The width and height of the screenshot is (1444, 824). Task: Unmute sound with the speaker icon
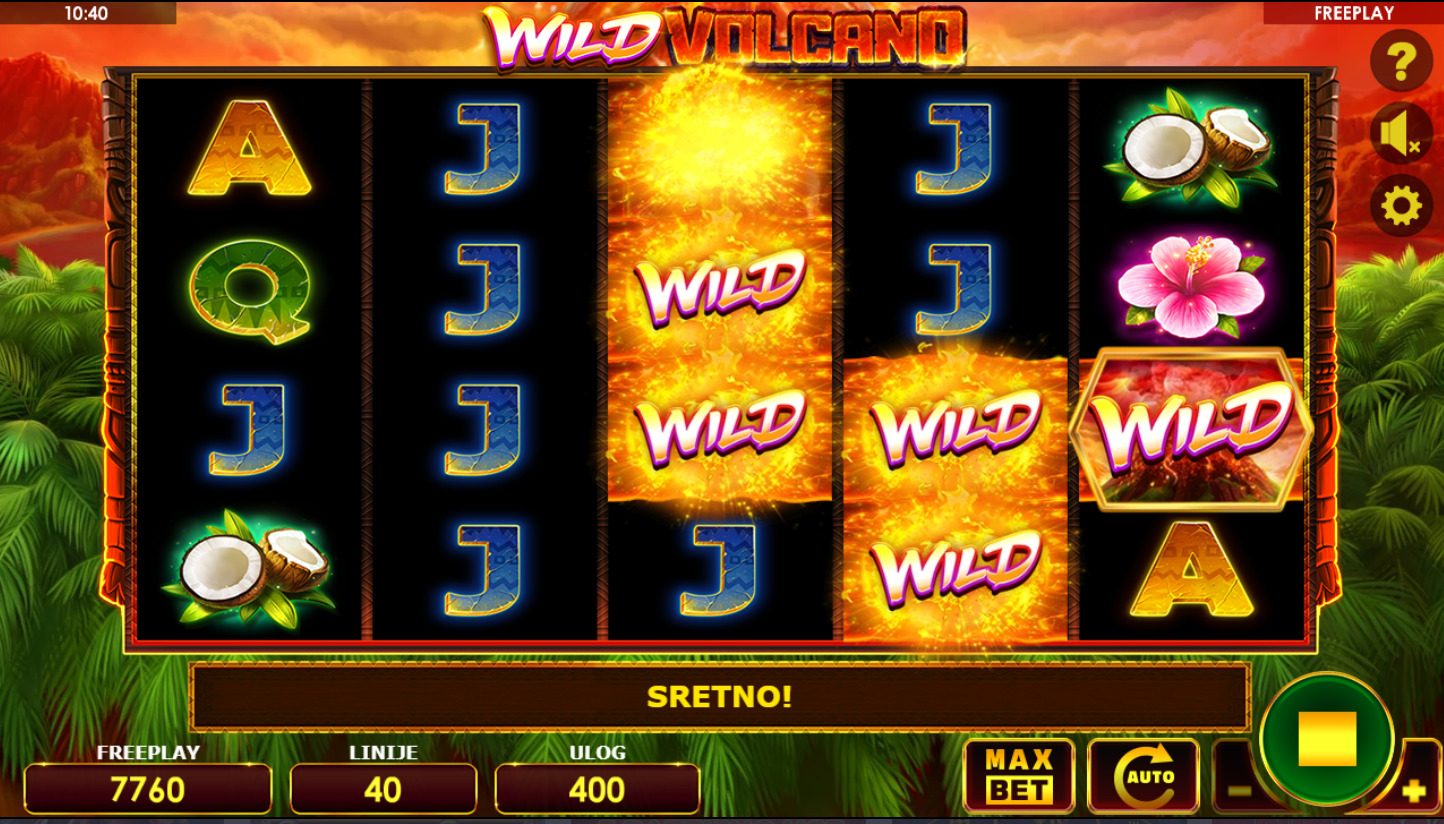(x=1401, y=134)
